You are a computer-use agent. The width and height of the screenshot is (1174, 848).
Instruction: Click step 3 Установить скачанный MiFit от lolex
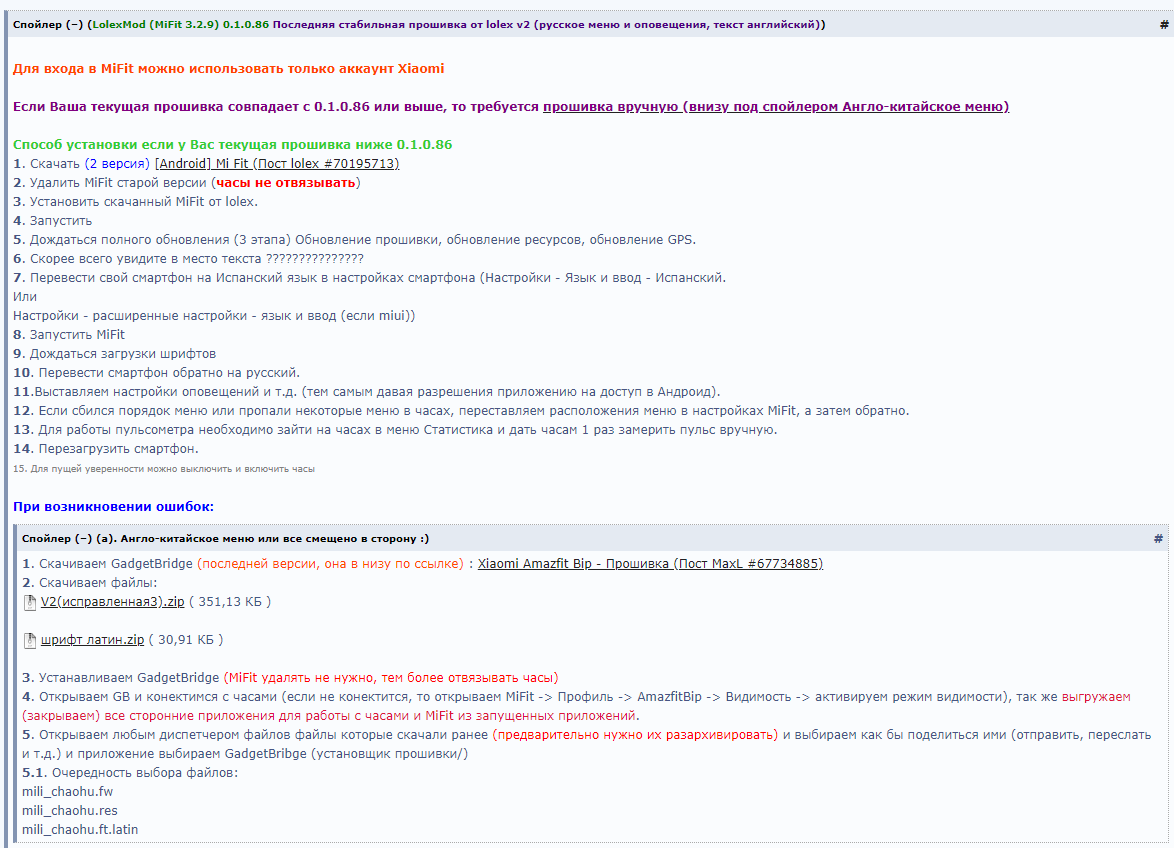pyautogui.click(x=136, y=202)
